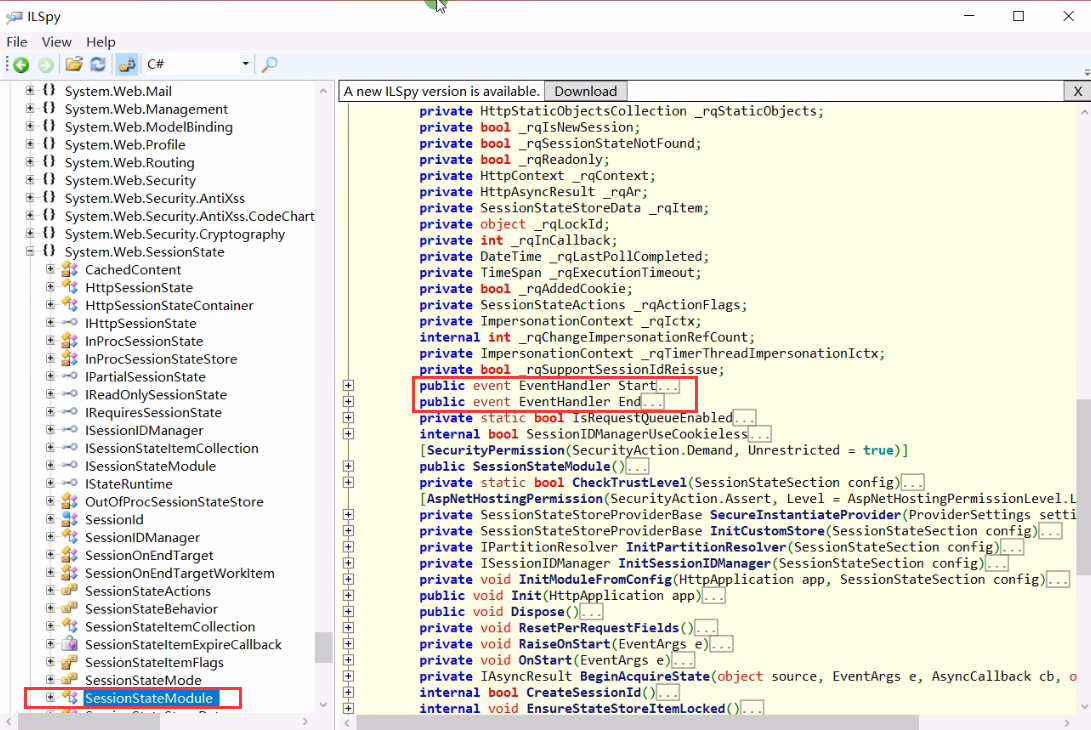Select ISessionStateModule in the tree

coord(150,466)
